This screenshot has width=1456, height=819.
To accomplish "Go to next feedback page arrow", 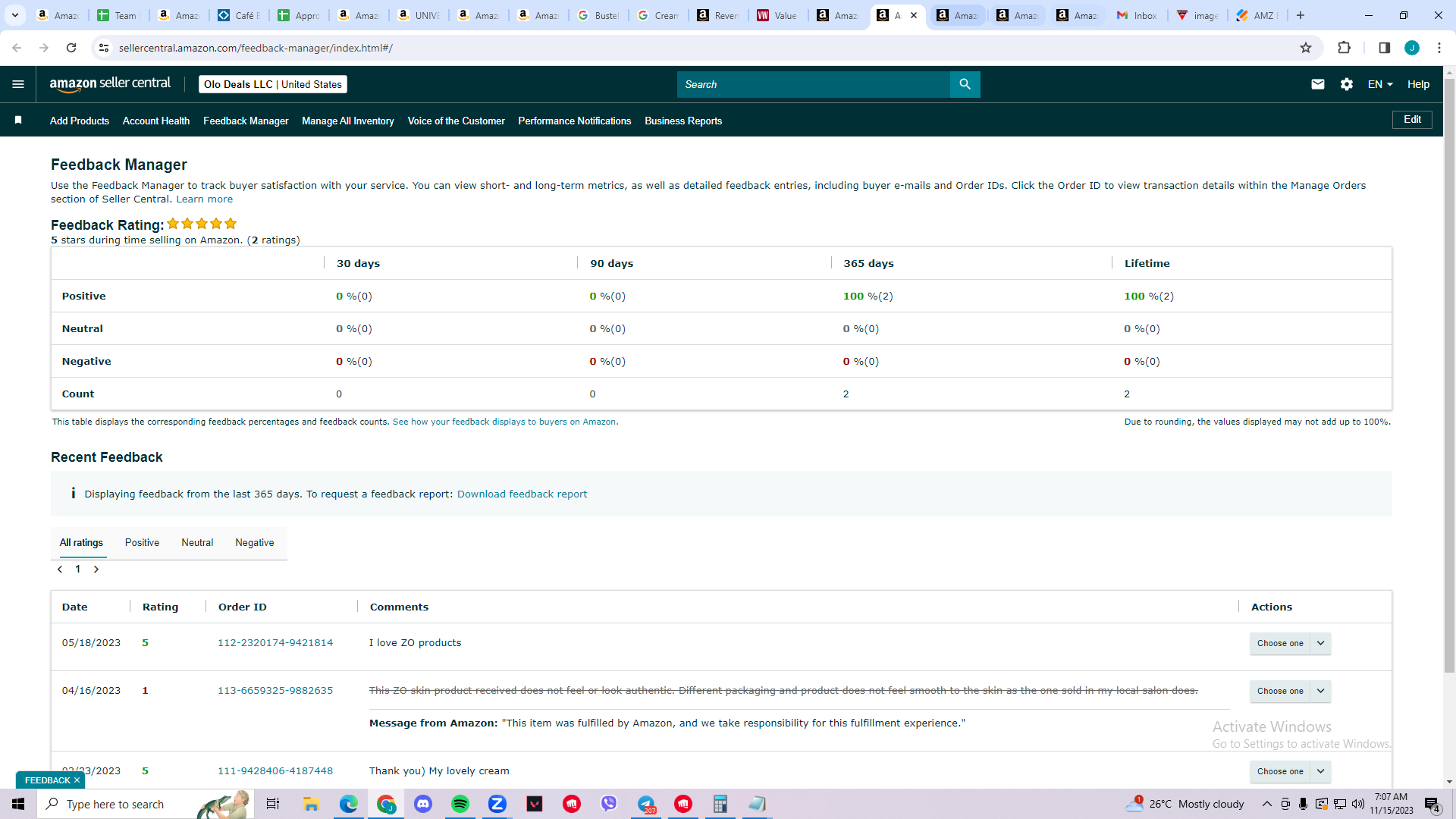I will (96, 570).
